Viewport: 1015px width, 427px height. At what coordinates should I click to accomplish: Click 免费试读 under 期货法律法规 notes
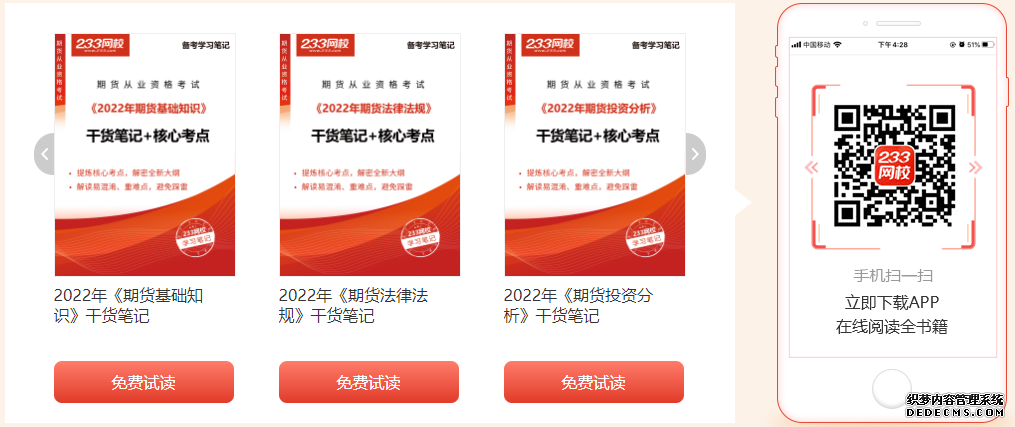[x=369, y=382]
